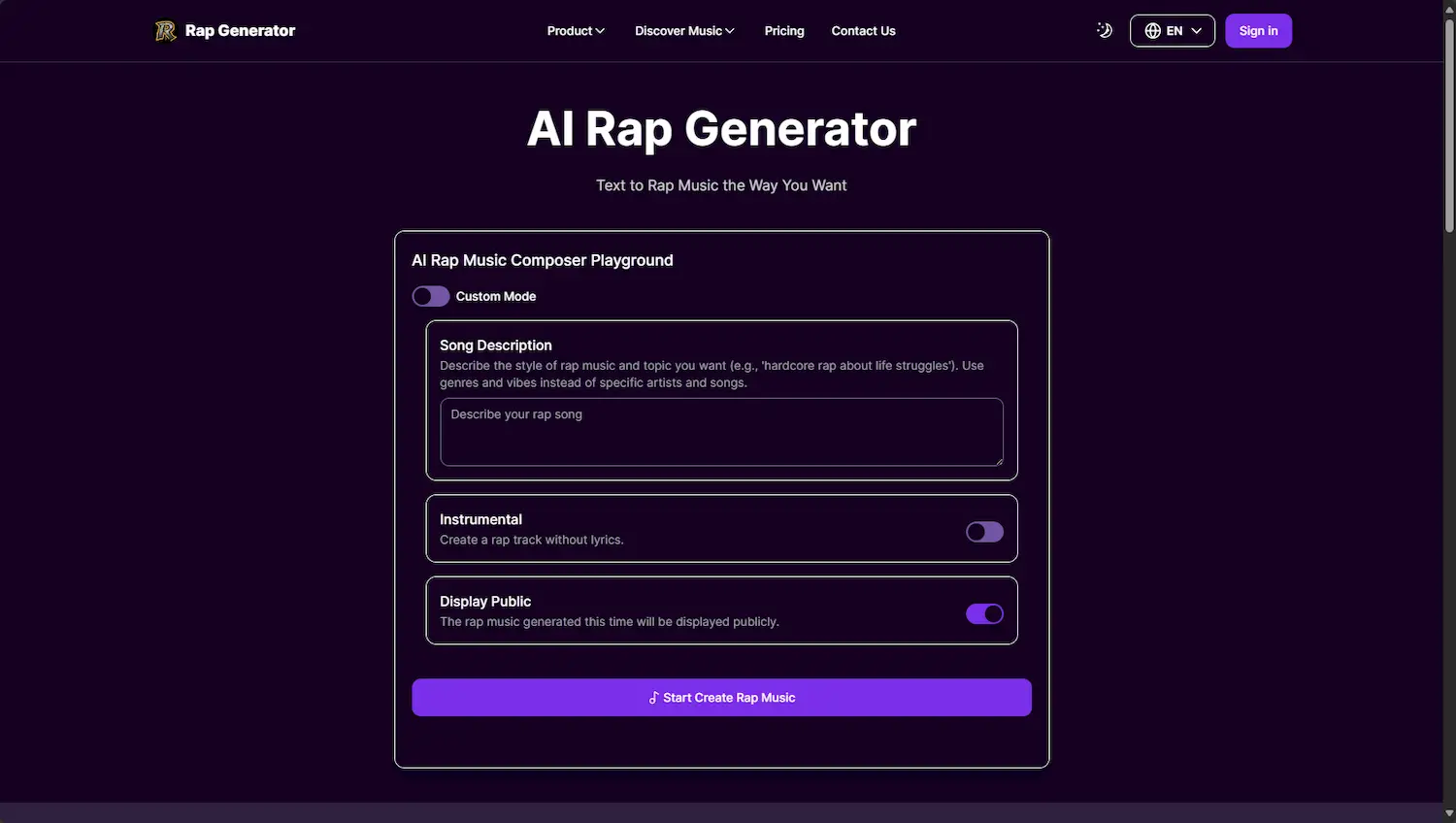Click the Rap Generator logo icon
The height and width of the screenshot is (823, 1456).
(164, 30)
